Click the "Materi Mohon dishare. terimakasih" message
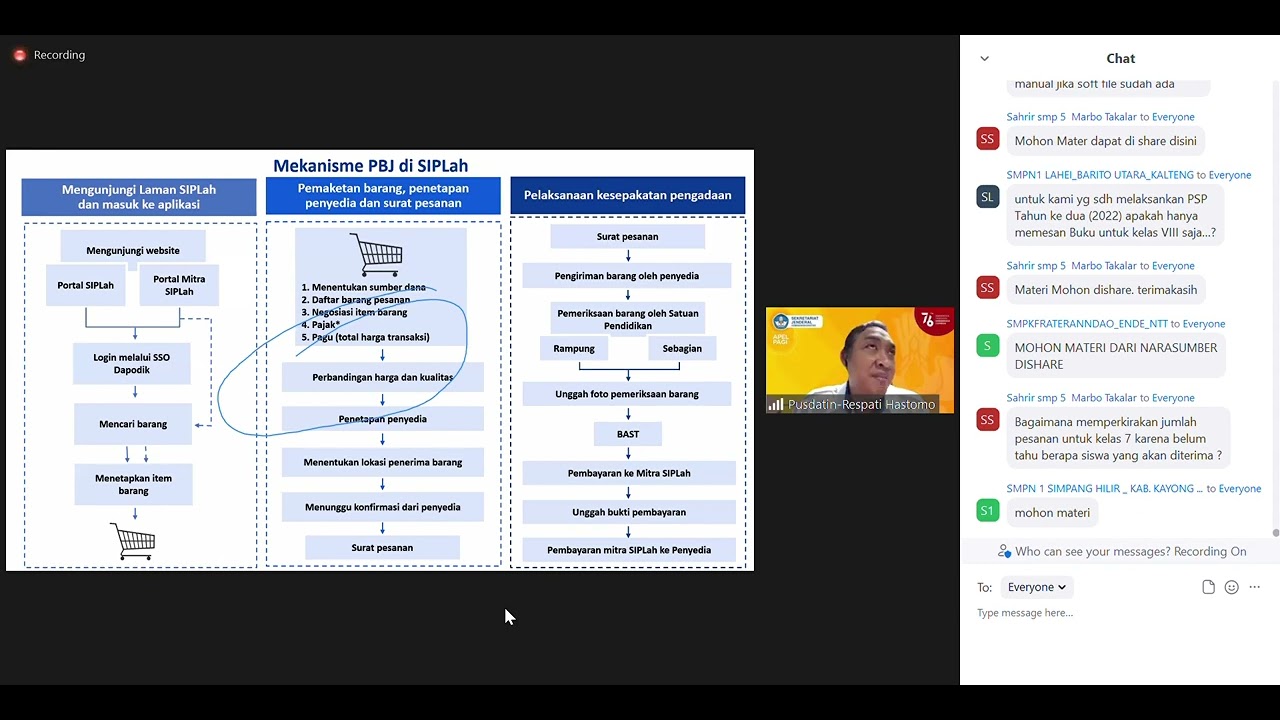The height and width of the screenshot is (720, 1280). pos(1105,289)
